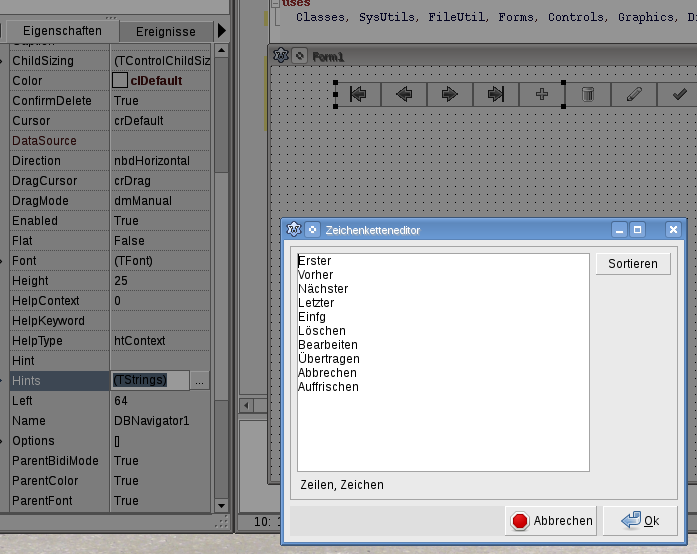Click the Übertragen line in text editor

pyautogui.click(x=329, y=359)
